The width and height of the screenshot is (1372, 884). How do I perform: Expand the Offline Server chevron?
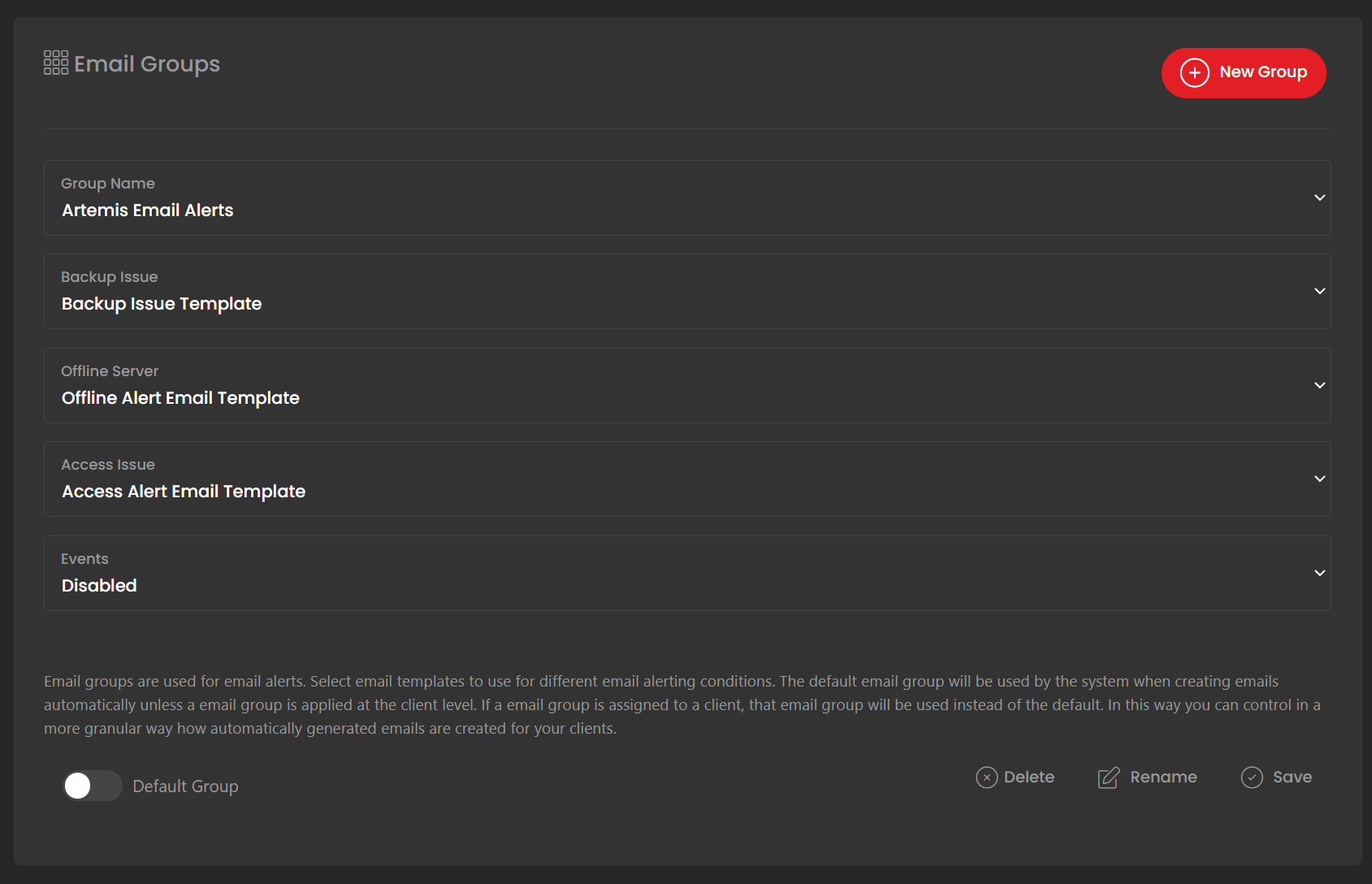tap(1319, 385)
